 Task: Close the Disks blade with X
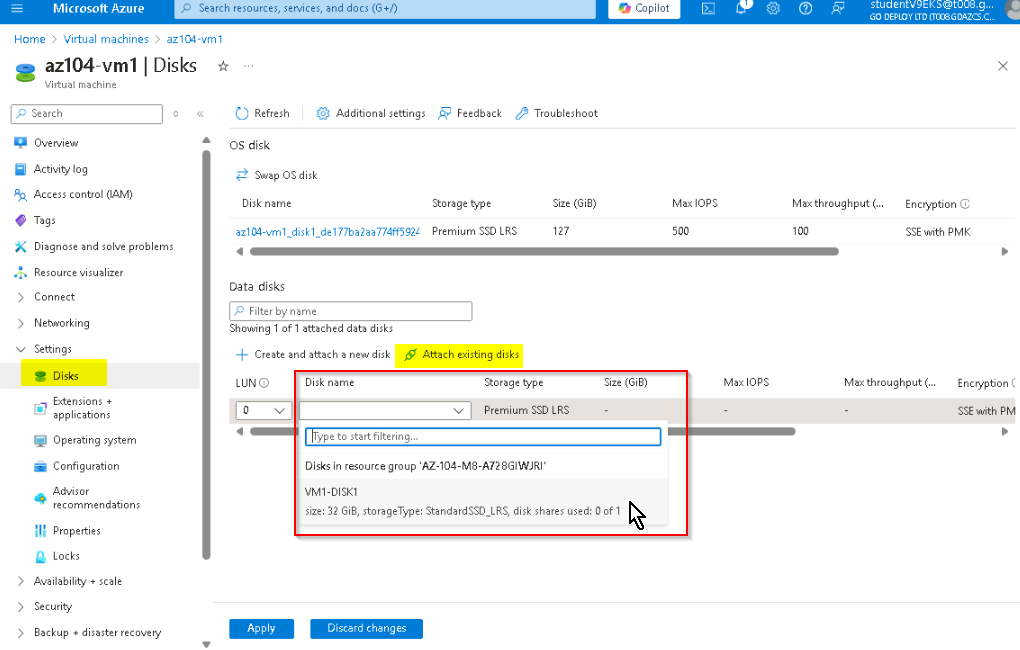pos(1002,66)
